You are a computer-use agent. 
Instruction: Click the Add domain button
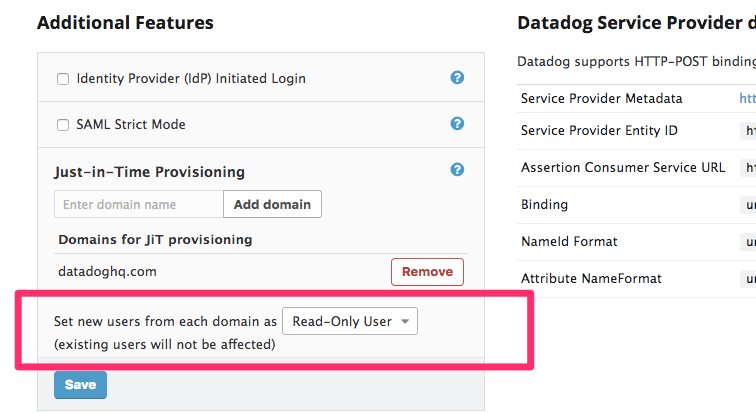272,204
